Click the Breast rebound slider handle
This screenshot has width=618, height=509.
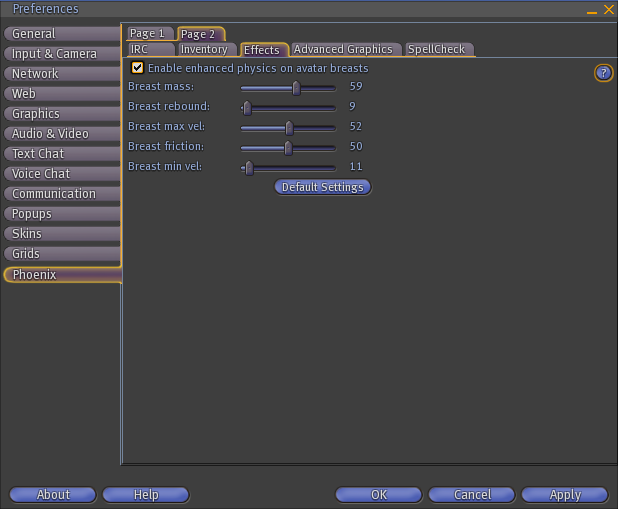(x=247, y=107)
